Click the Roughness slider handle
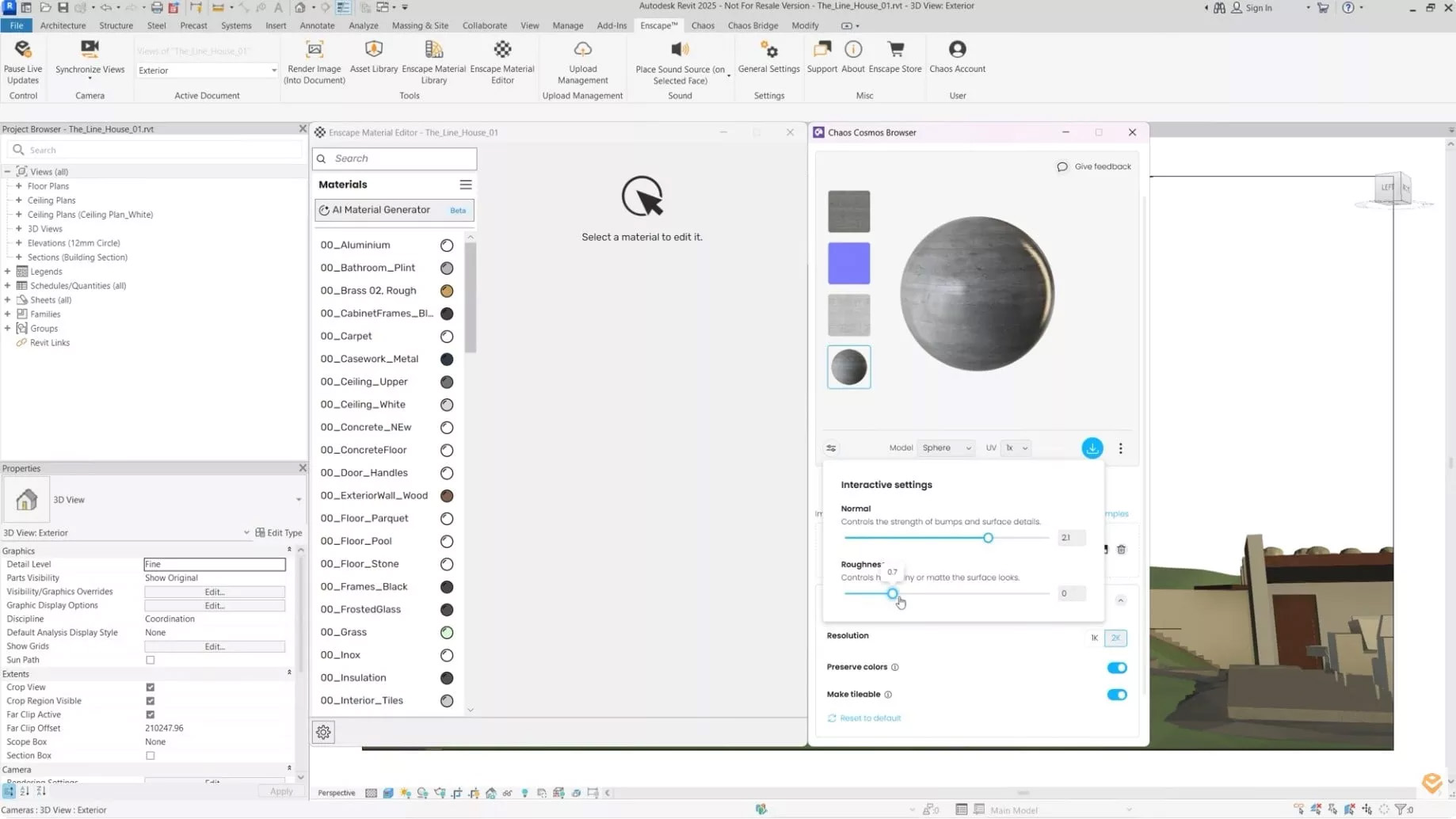This screenshot has height=819, width=1456. (892, 594)
